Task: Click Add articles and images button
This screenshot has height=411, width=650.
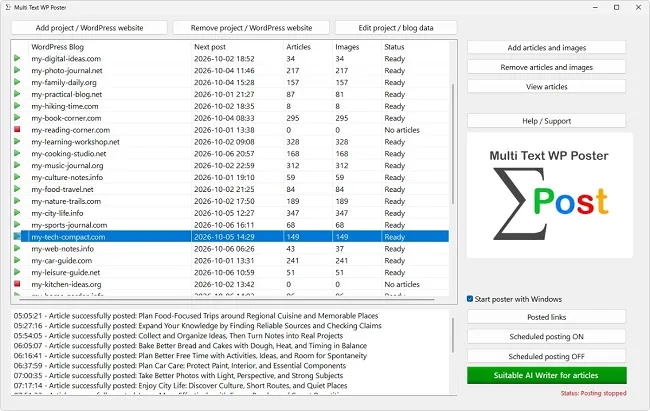Action: click(546, 48)
